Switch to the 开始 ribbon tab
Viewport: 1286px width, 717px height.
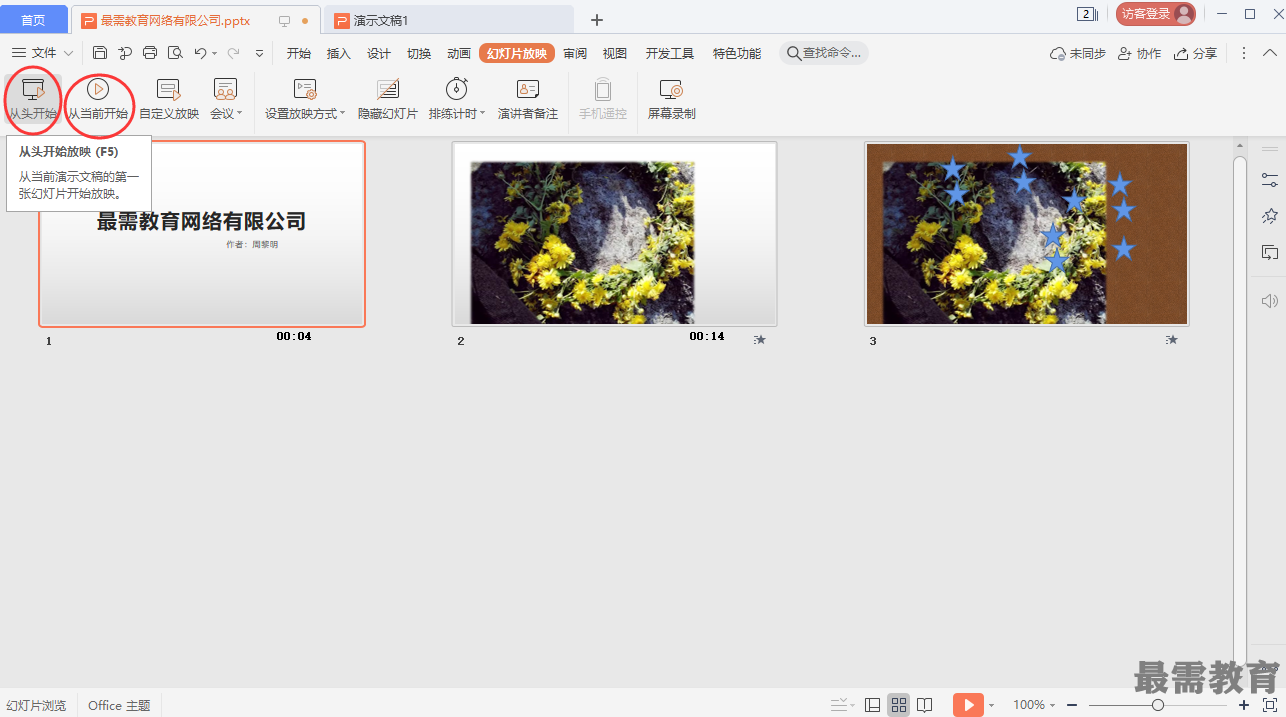[299, 53]
